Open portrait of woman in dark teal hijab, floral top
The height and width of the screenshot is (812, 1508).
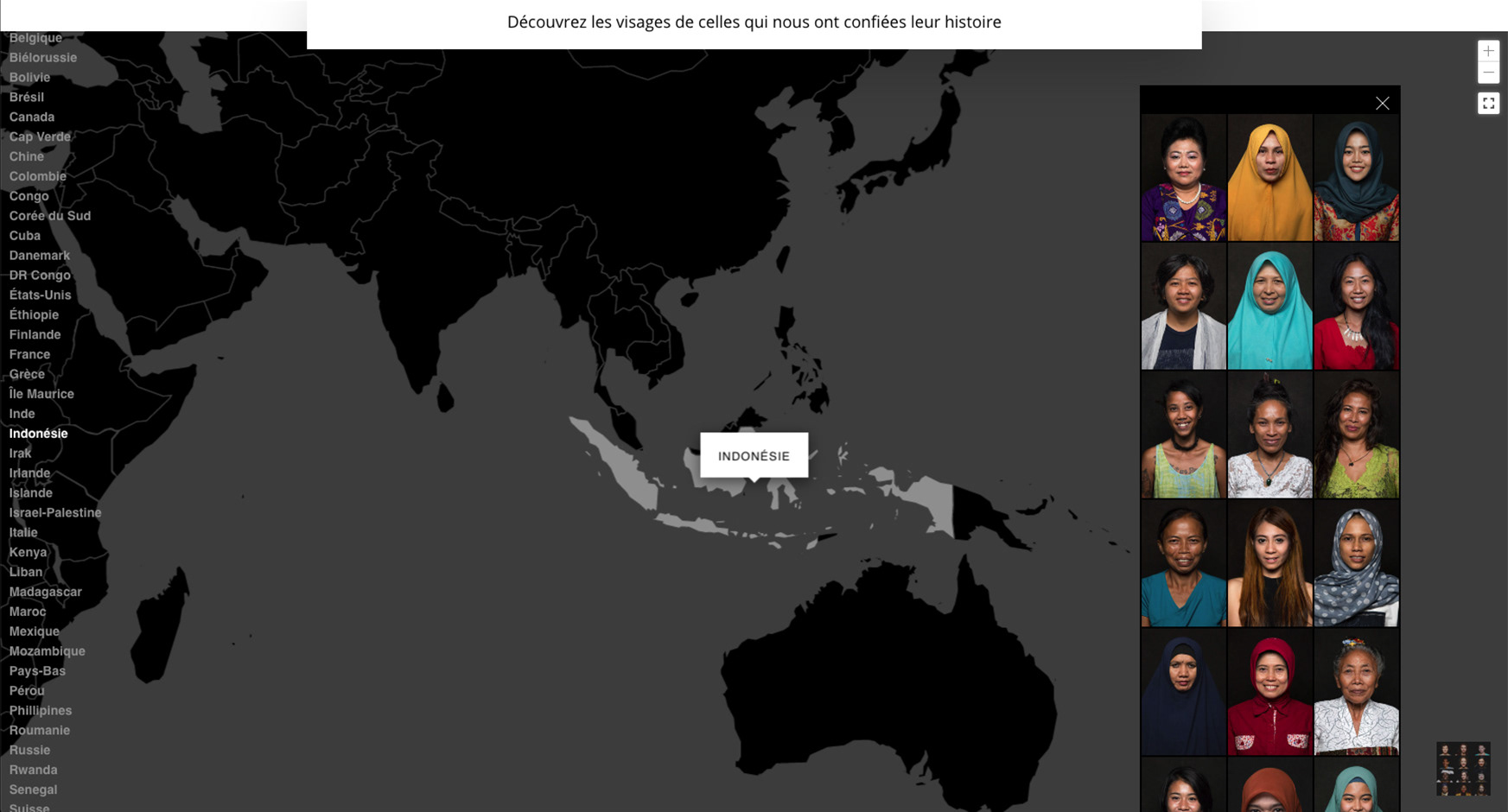pyautogui.click(x=1357, y=178)
